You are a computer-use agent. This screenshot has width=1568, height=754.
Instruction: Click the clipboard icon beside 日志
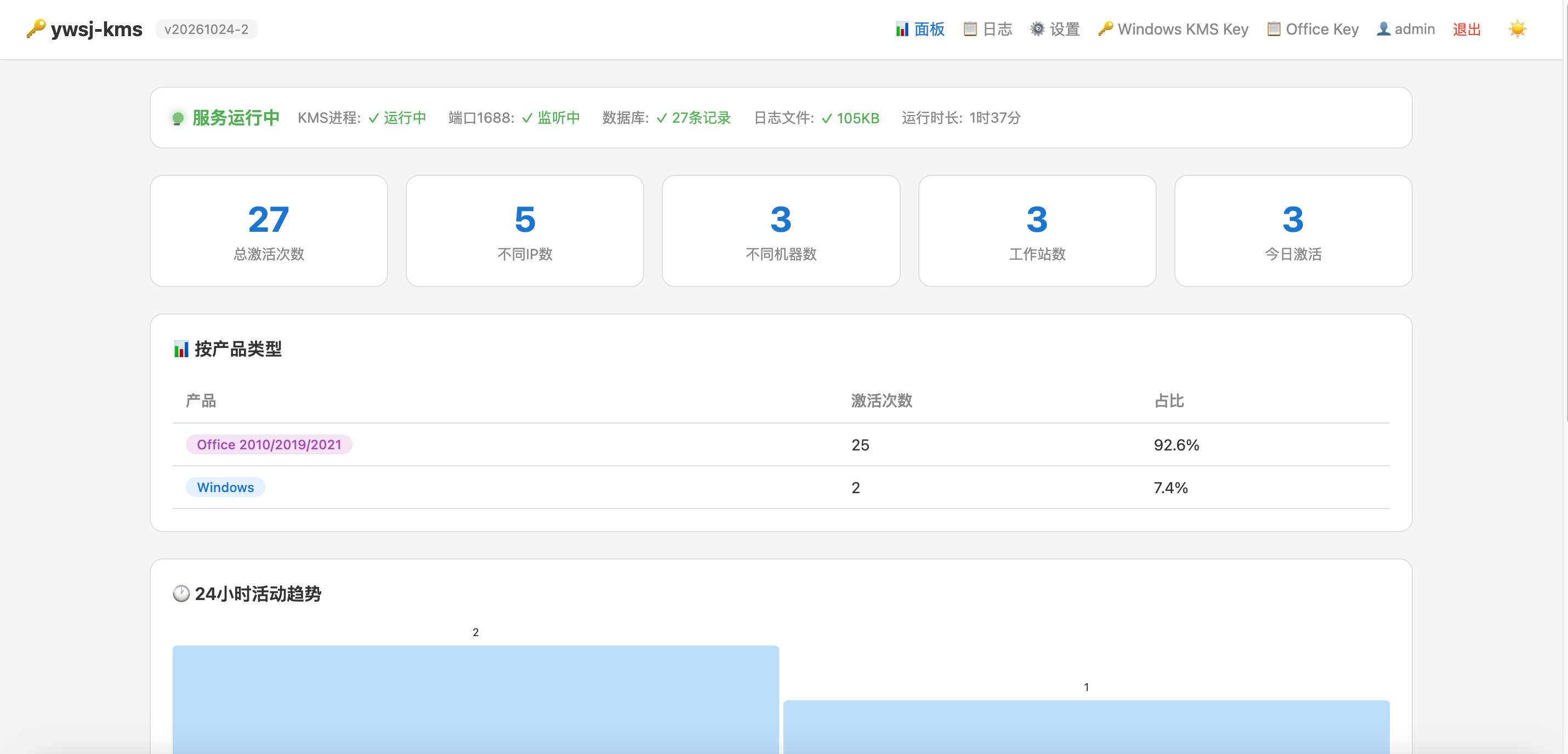970,29
